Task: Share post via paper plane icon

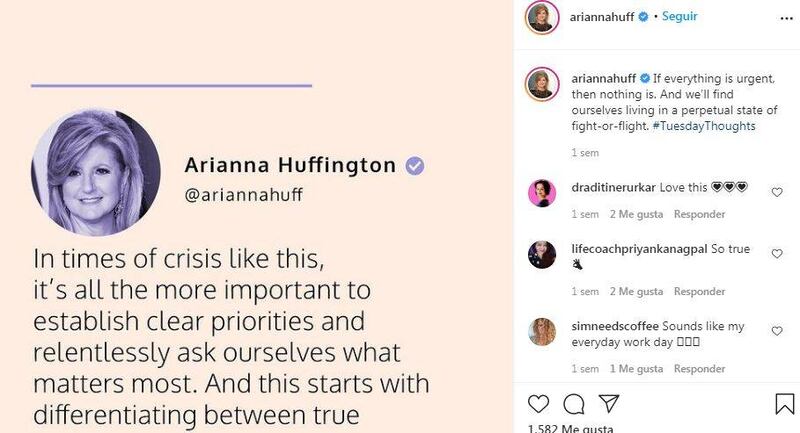Action: (607, 403)
